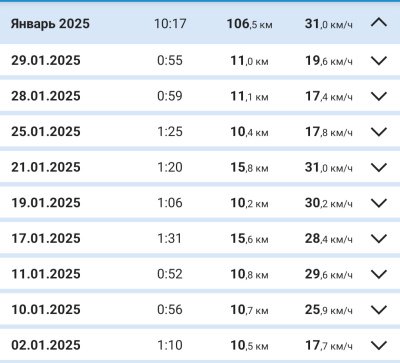This screenshot has height=363, width=400.
Task: Expand the 17.01.2025 ride entry chevron
Action: point(379,239)
